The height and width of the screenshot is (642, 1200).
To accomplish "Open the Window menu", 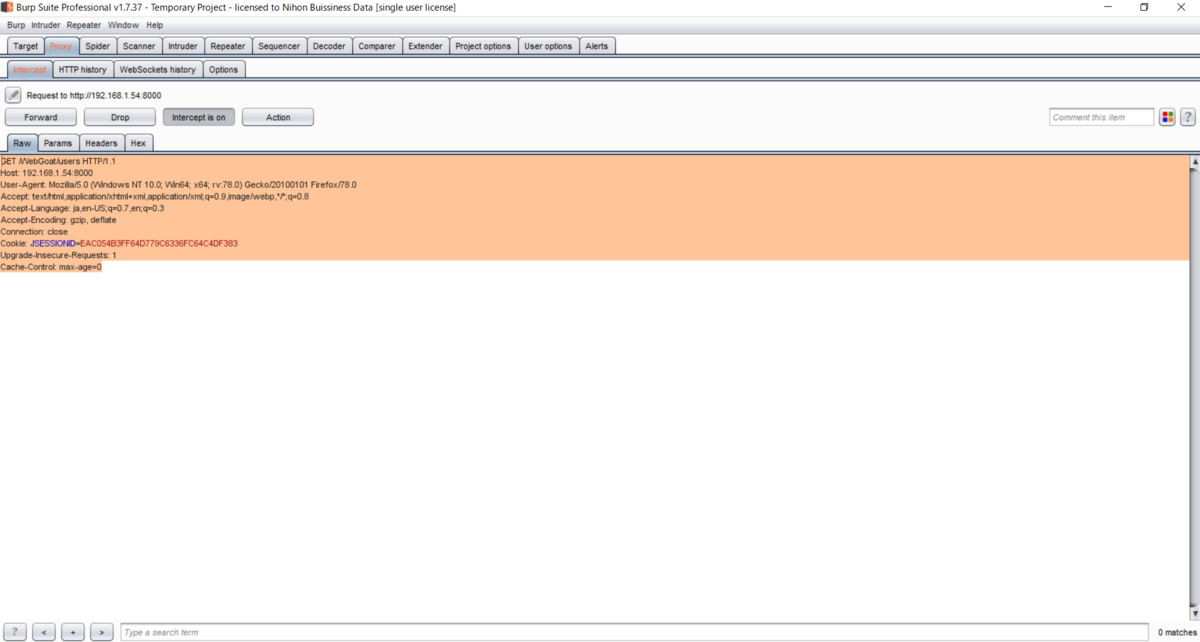I will pos(124,25).
